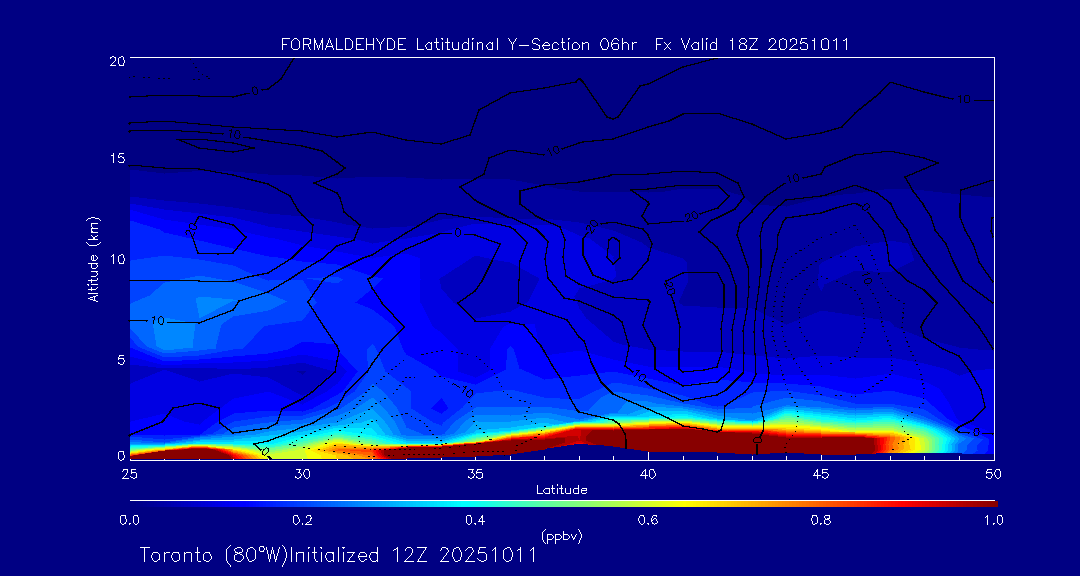Click the '(ppbv)' units label

pyautogui.click(x=561, y=536)
